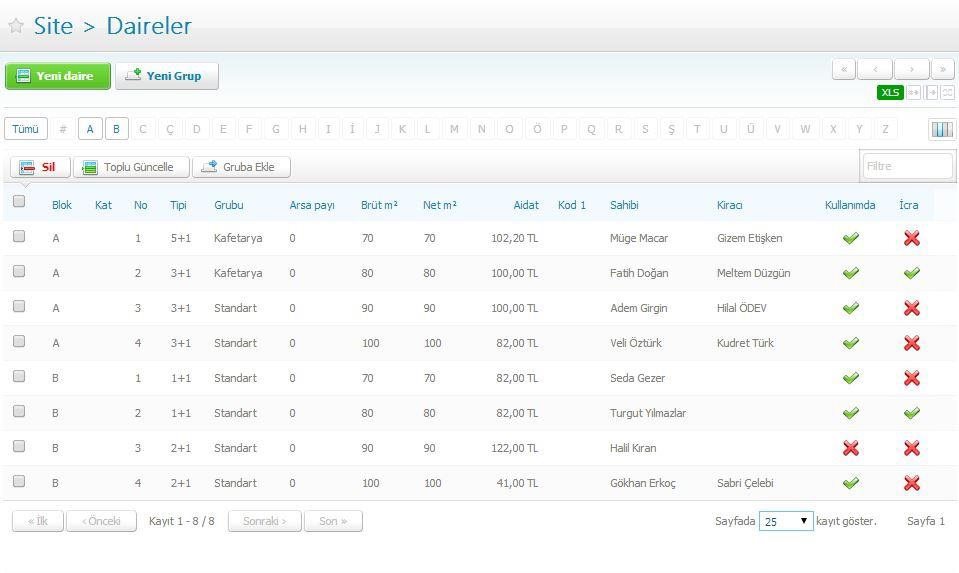Check the row for Turgut Yılmazlar

coord(19,411)
